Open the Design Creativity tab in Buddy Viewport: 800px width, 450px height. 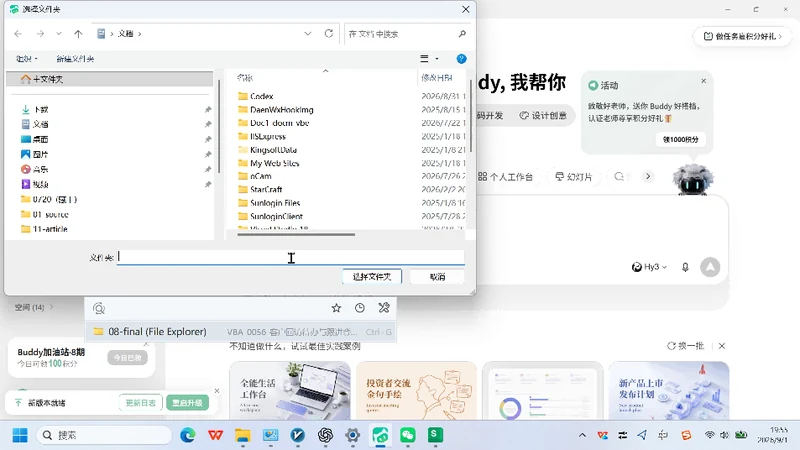543,115
